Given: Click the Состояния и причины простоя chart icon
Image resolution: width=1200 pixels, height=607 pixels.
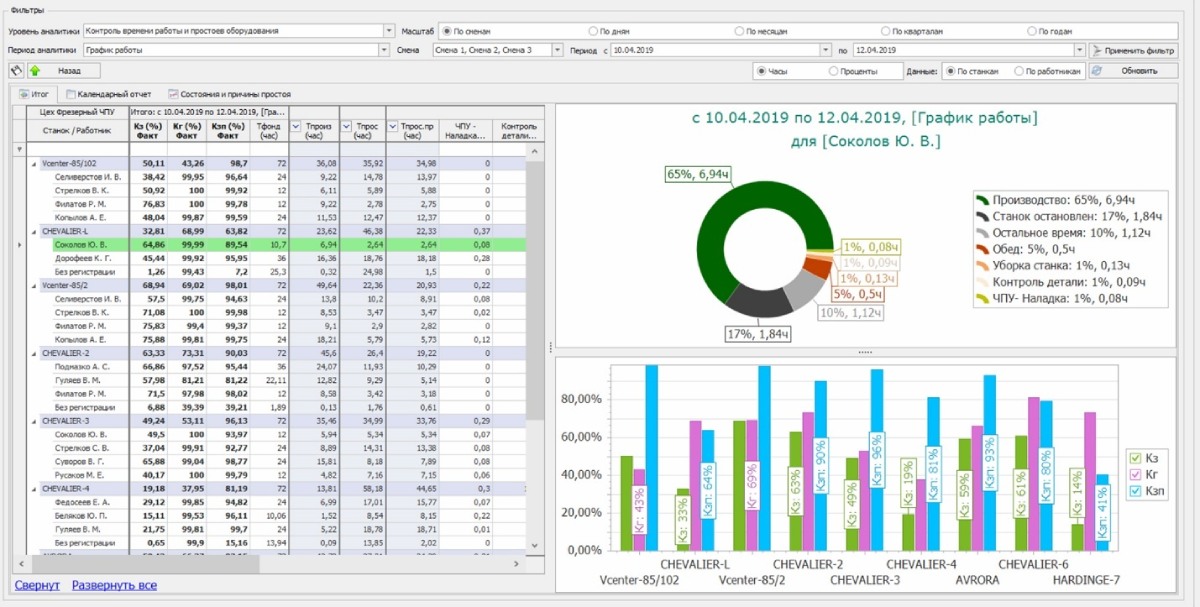Looking at the screenshot, I should coord(173,94).
